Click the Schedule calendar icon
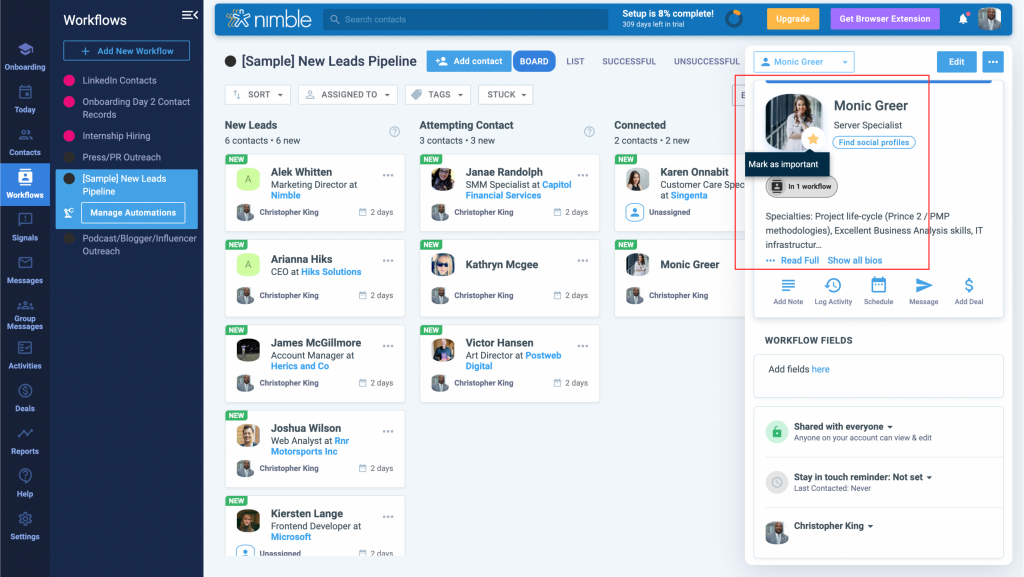 pyautogui.click(x=878, y=286)
